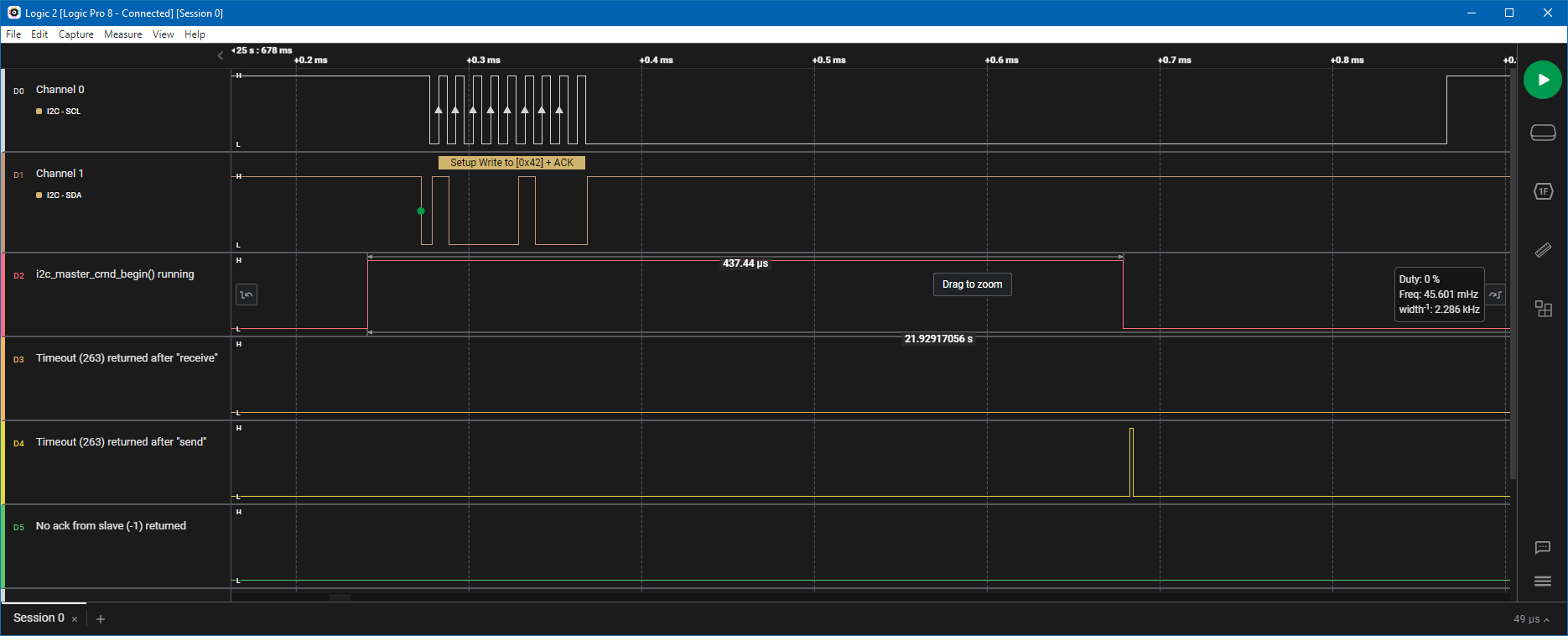
Task: Open the Extensions panel icon
Action: [1543, 309]
